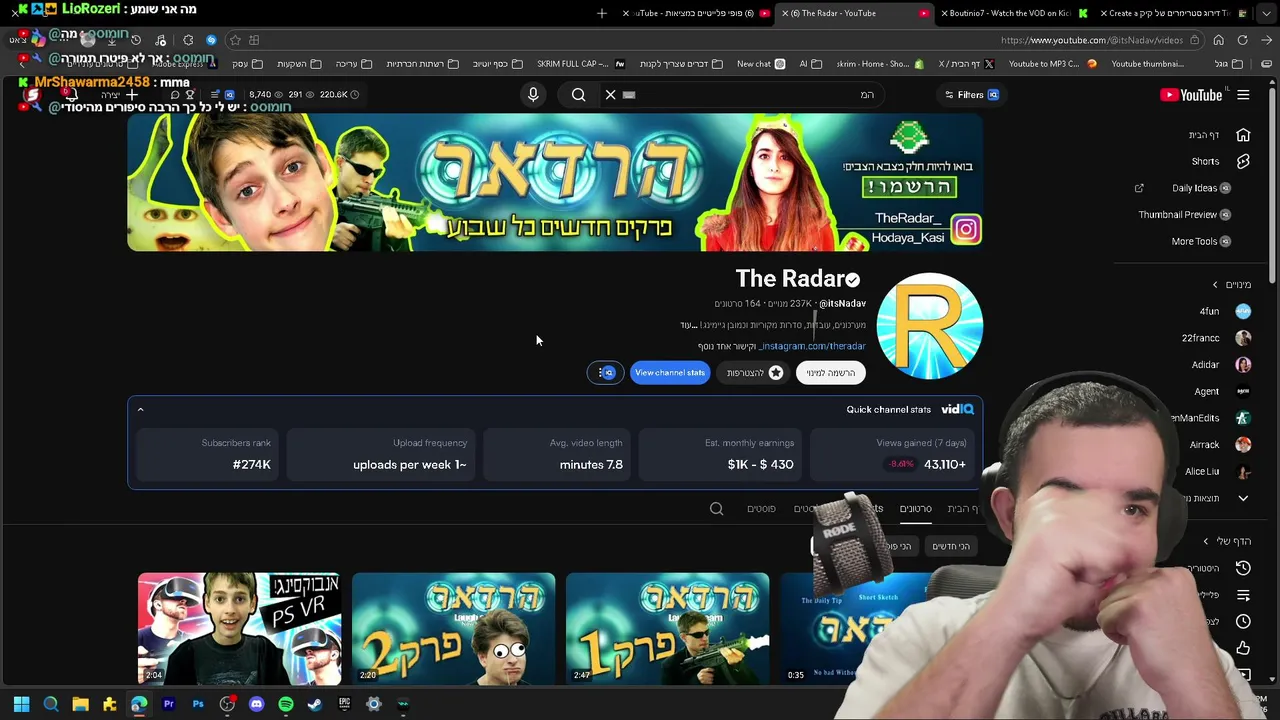Click The Radar channel avatar

coord(930,326)
